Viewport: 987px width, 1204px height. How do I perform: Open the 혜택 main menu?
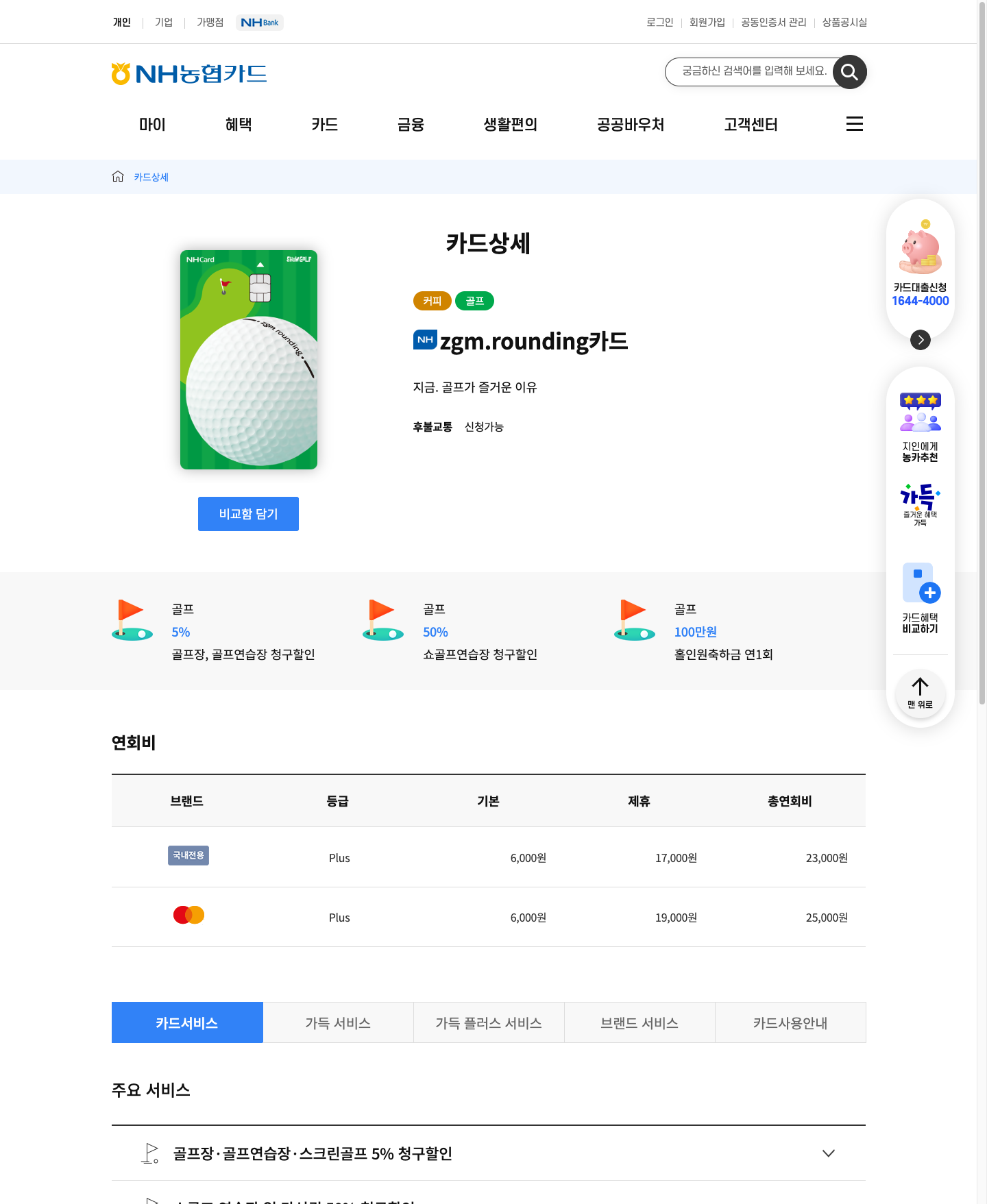click(x=239, y=125)
